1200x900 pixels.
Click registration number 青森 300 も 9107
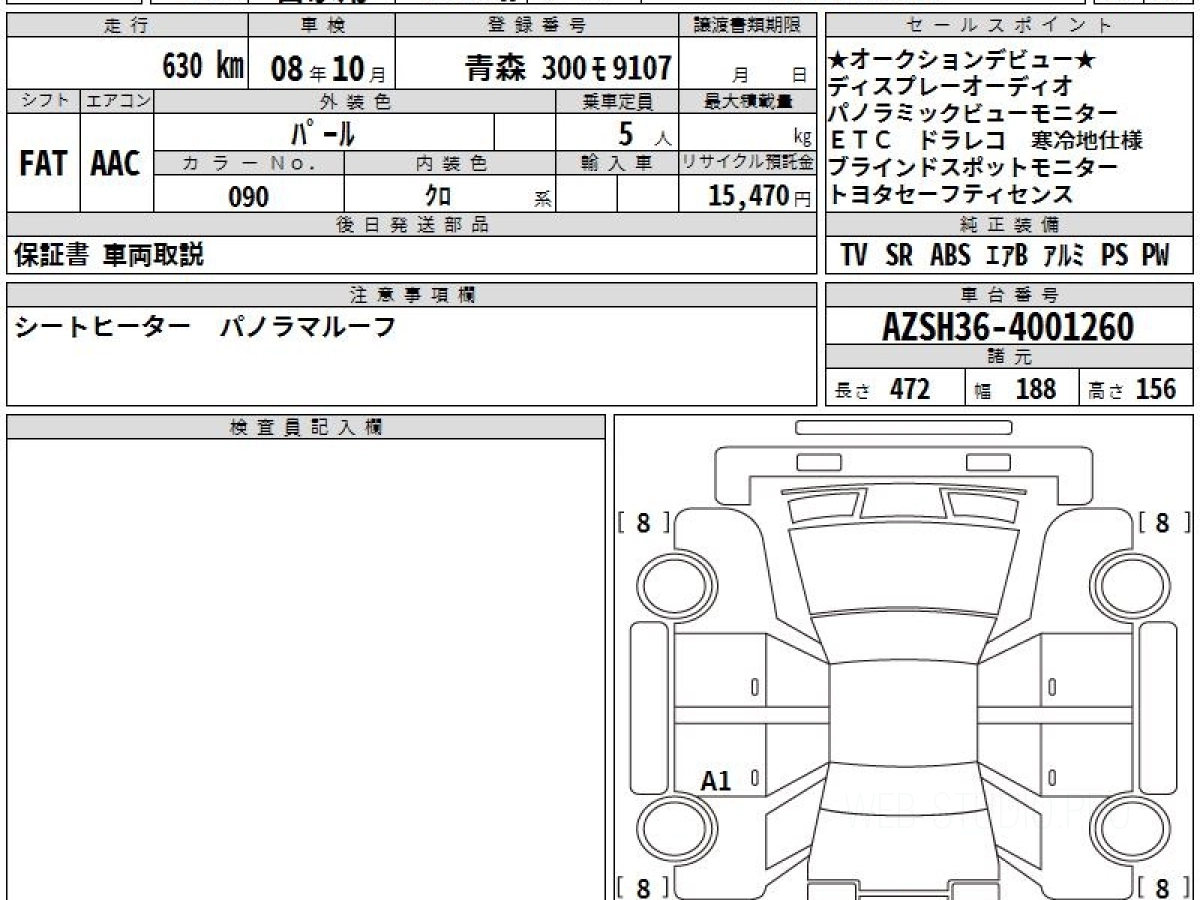(567, 67)
